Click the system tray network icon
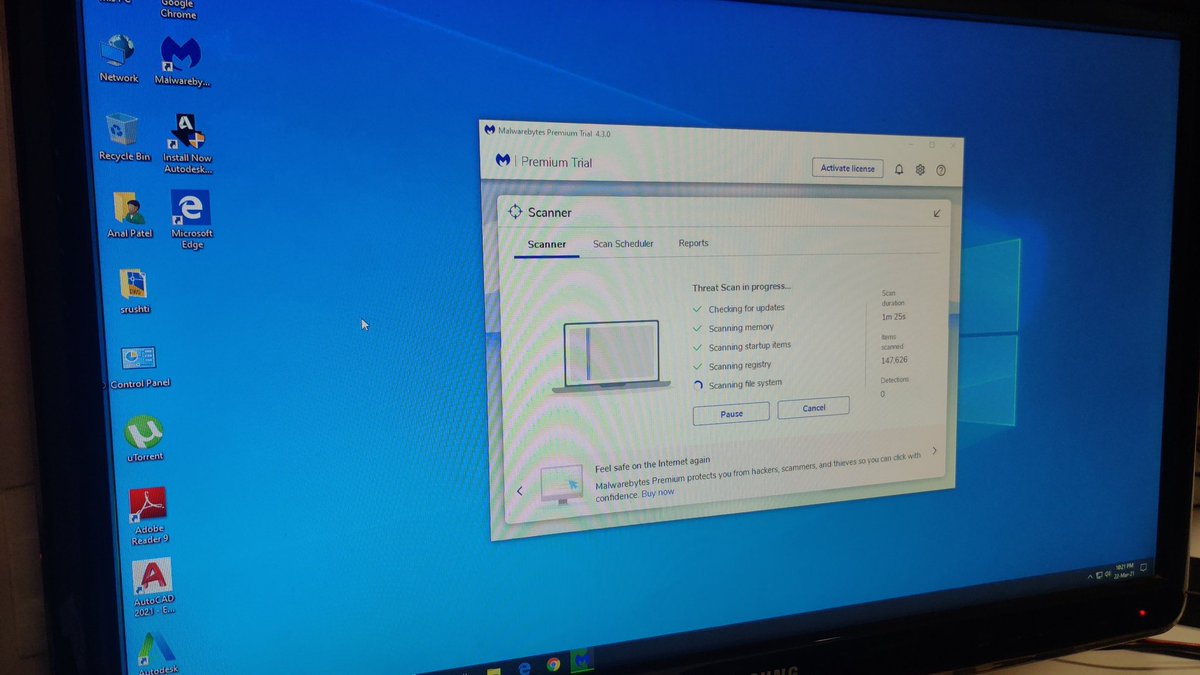The height and width of the screenshot is (675, 1200). coord(1097,577)
